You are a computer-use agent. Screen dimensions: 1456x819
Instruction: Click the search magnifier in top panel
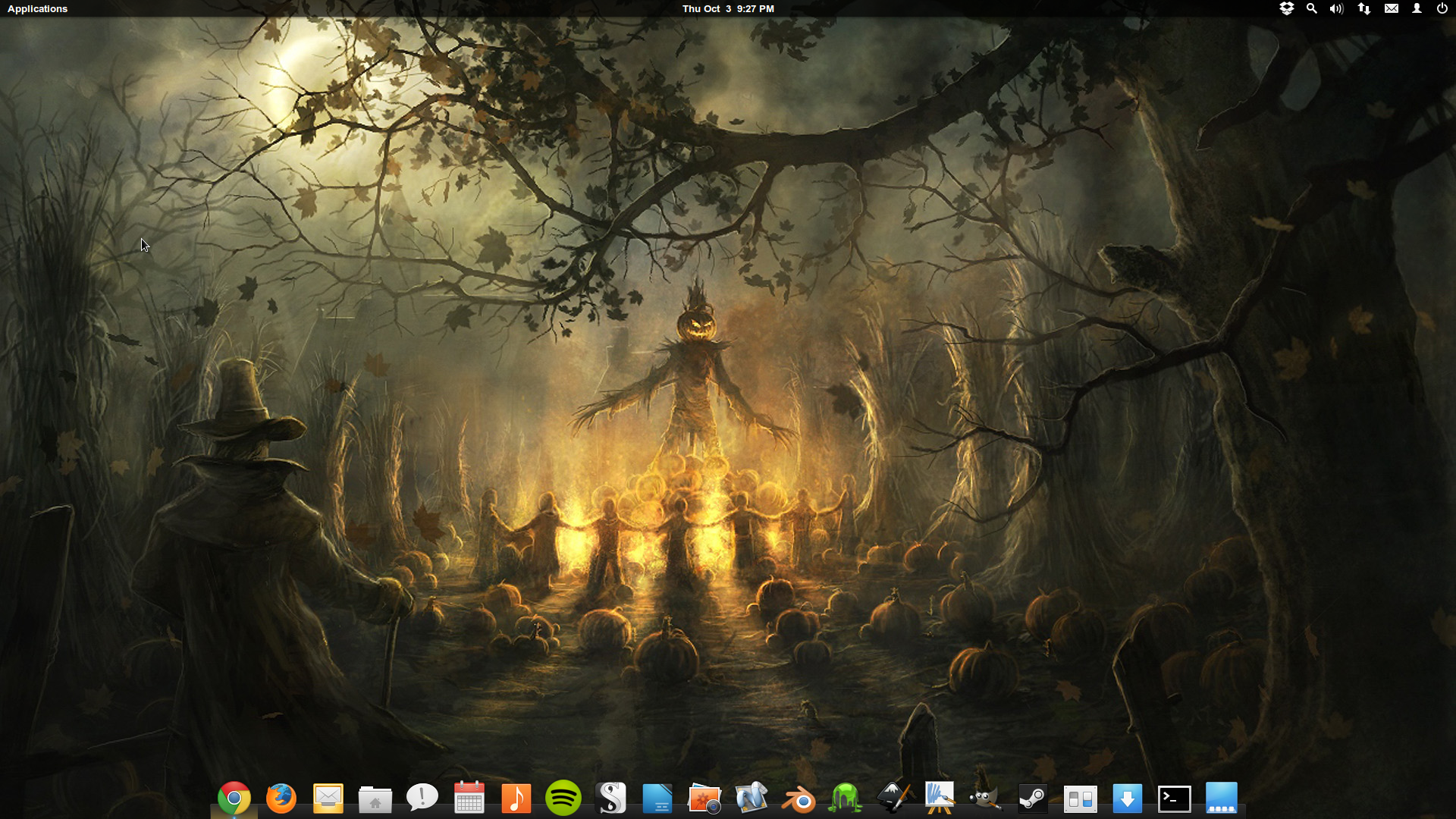point(1311,9)
